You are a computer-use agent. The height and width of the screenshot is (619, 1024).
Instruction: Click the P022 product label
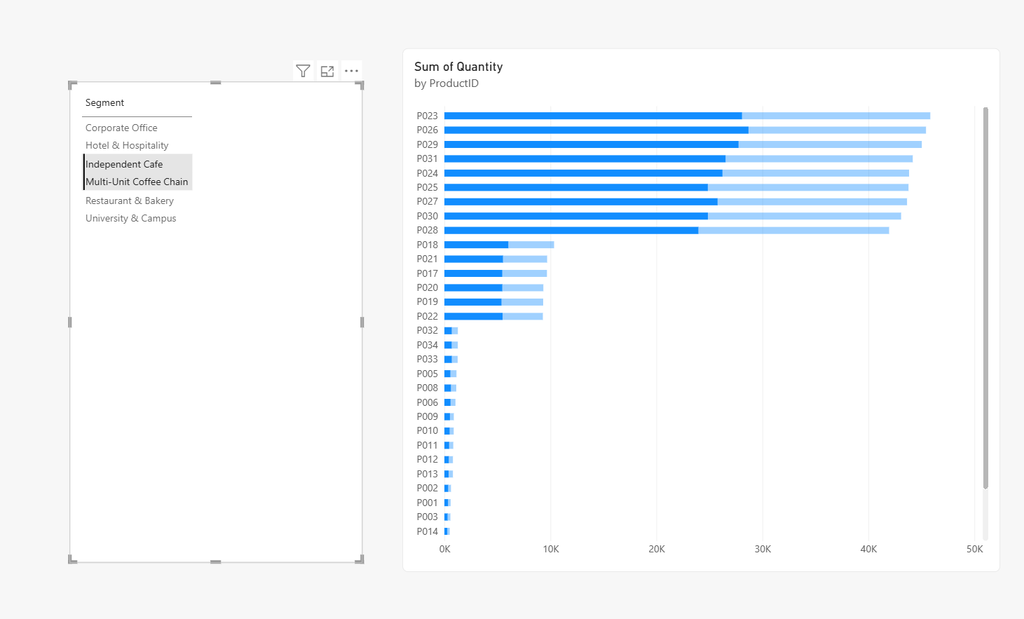click(427, 316)
